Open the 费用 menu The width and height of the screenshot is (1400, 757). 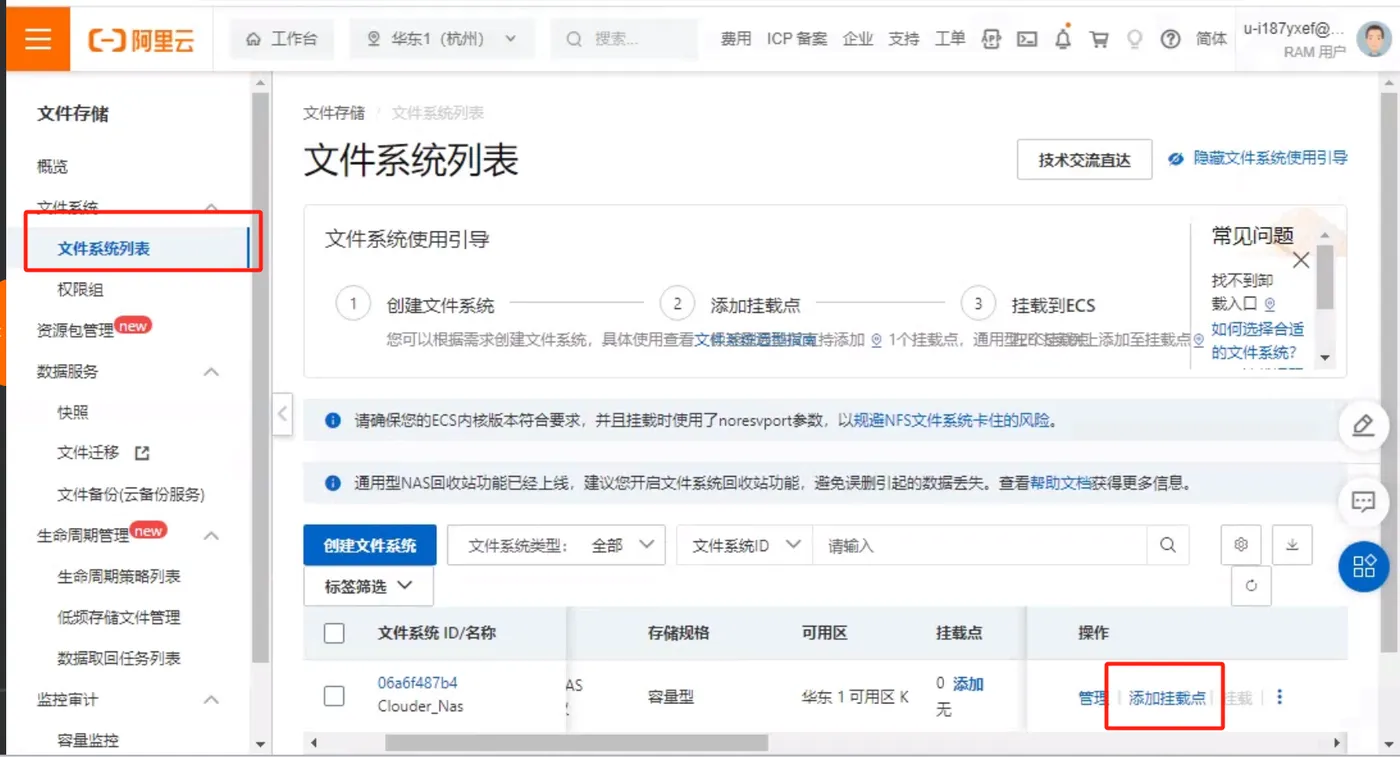736,39
